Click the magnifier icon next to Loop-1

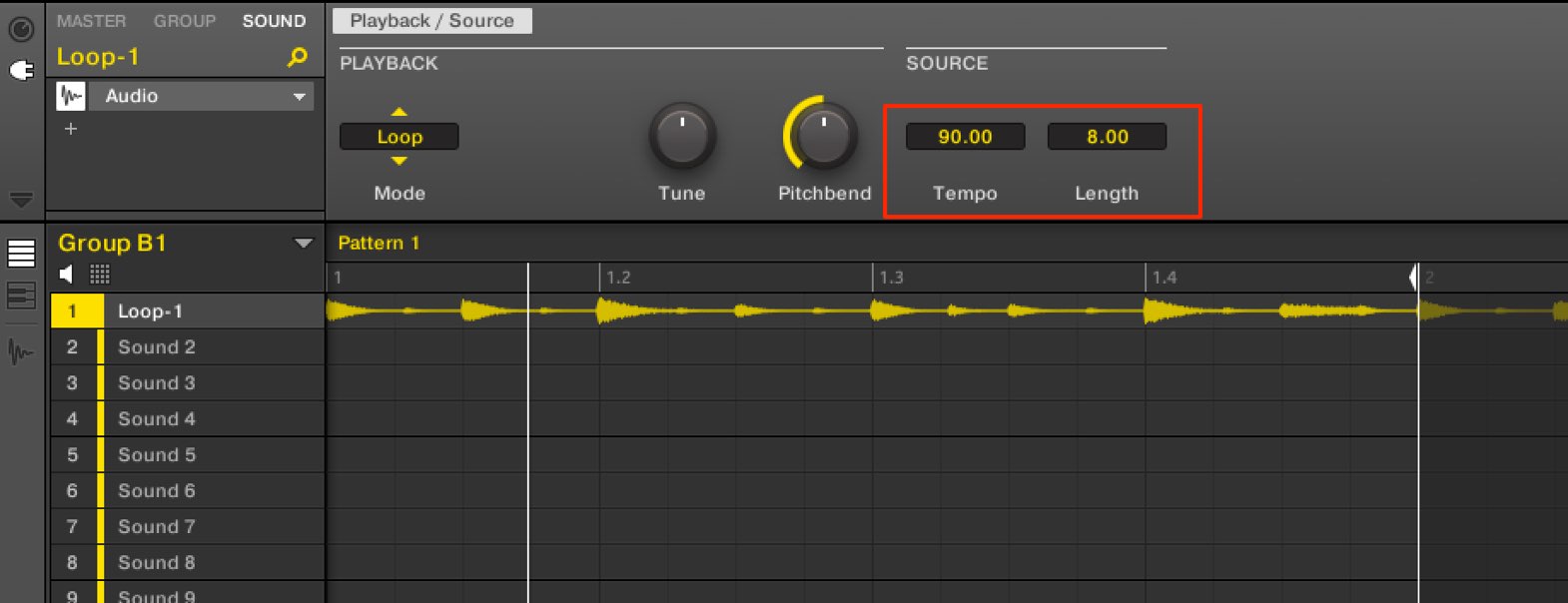[x=297, y=58]
